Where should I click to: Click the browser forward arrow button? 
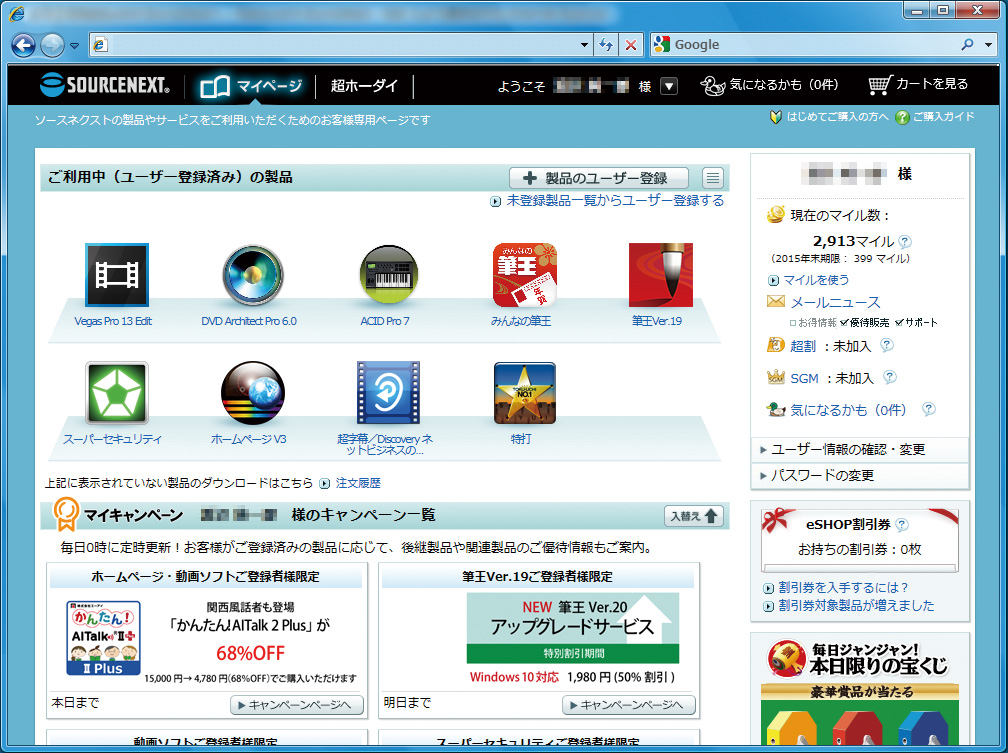pos(52,45)
